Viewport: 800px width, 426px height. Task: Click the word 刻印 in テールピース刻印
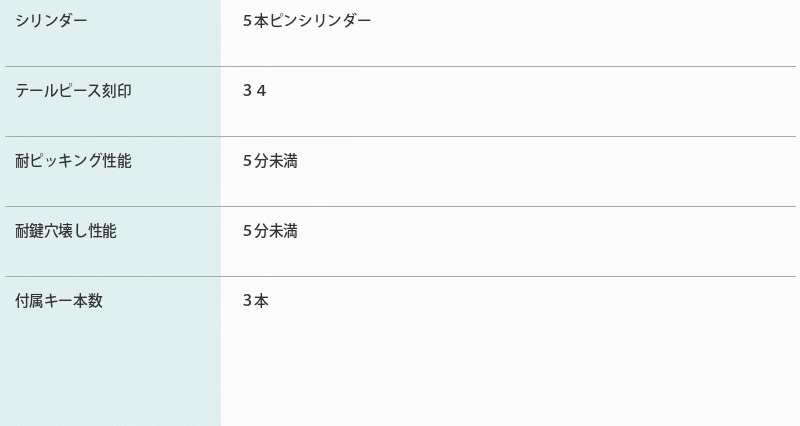point(117,91)
